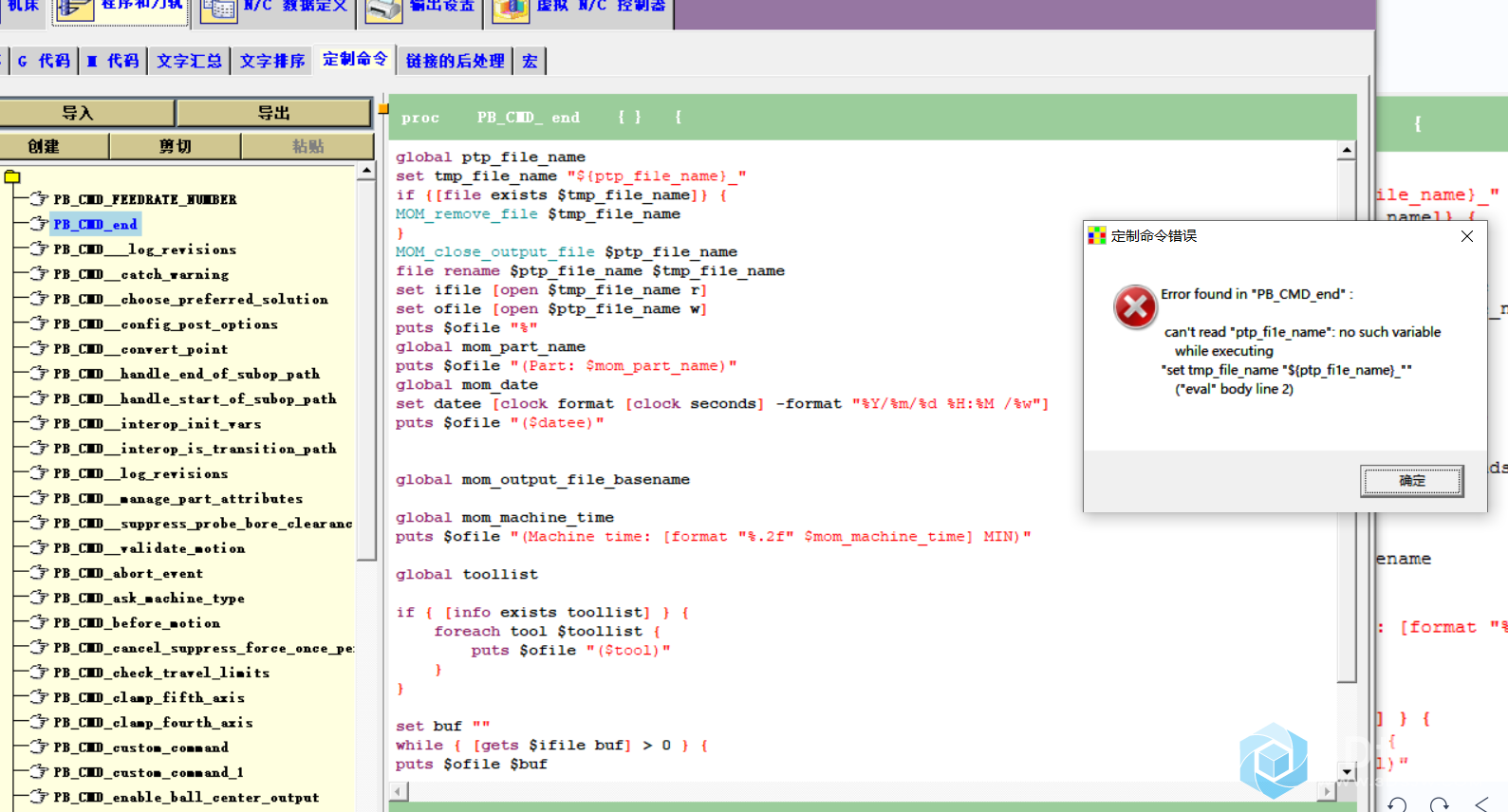Viewport: 1508px width, 812px height.
Task: Select the 定制命令 tab
Action: (355, 59)
